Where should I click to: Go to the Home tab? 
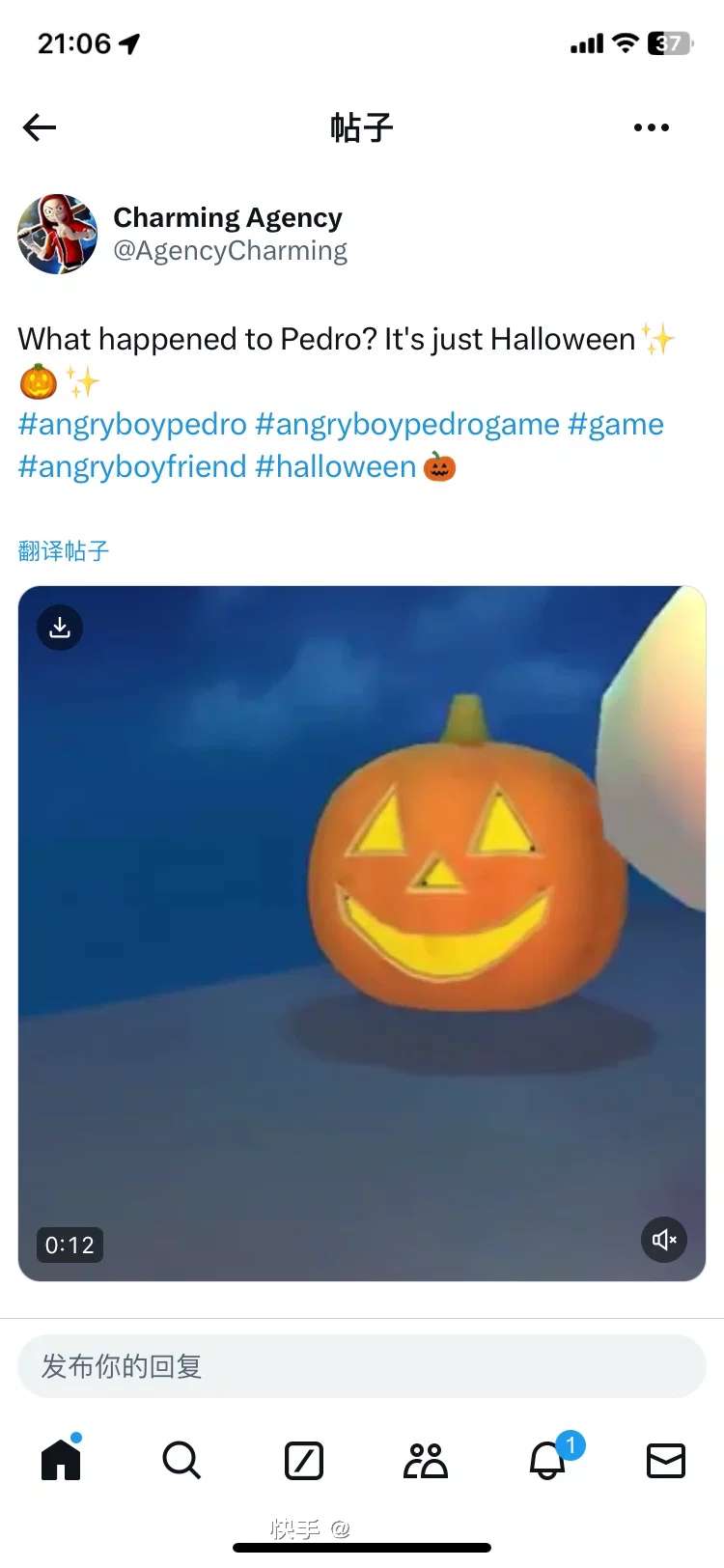(61, 1459)
